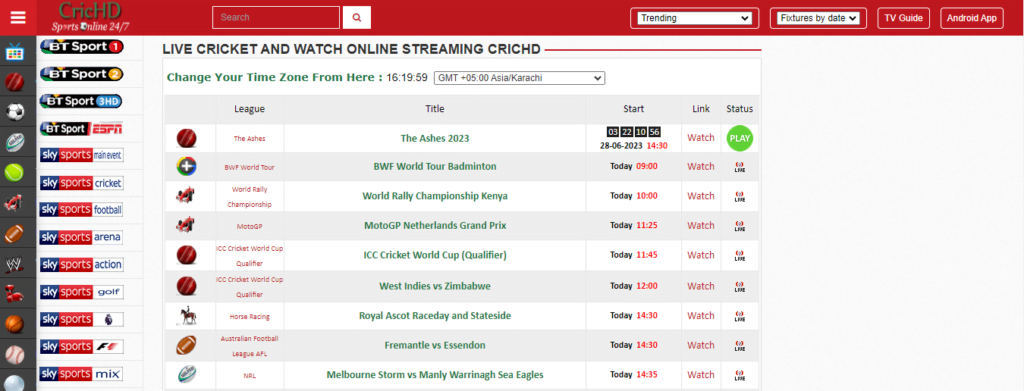The image size is (1024, 391).
Task: Open BWF World Tour Badminton title link
Action: (x=435, y=166)
